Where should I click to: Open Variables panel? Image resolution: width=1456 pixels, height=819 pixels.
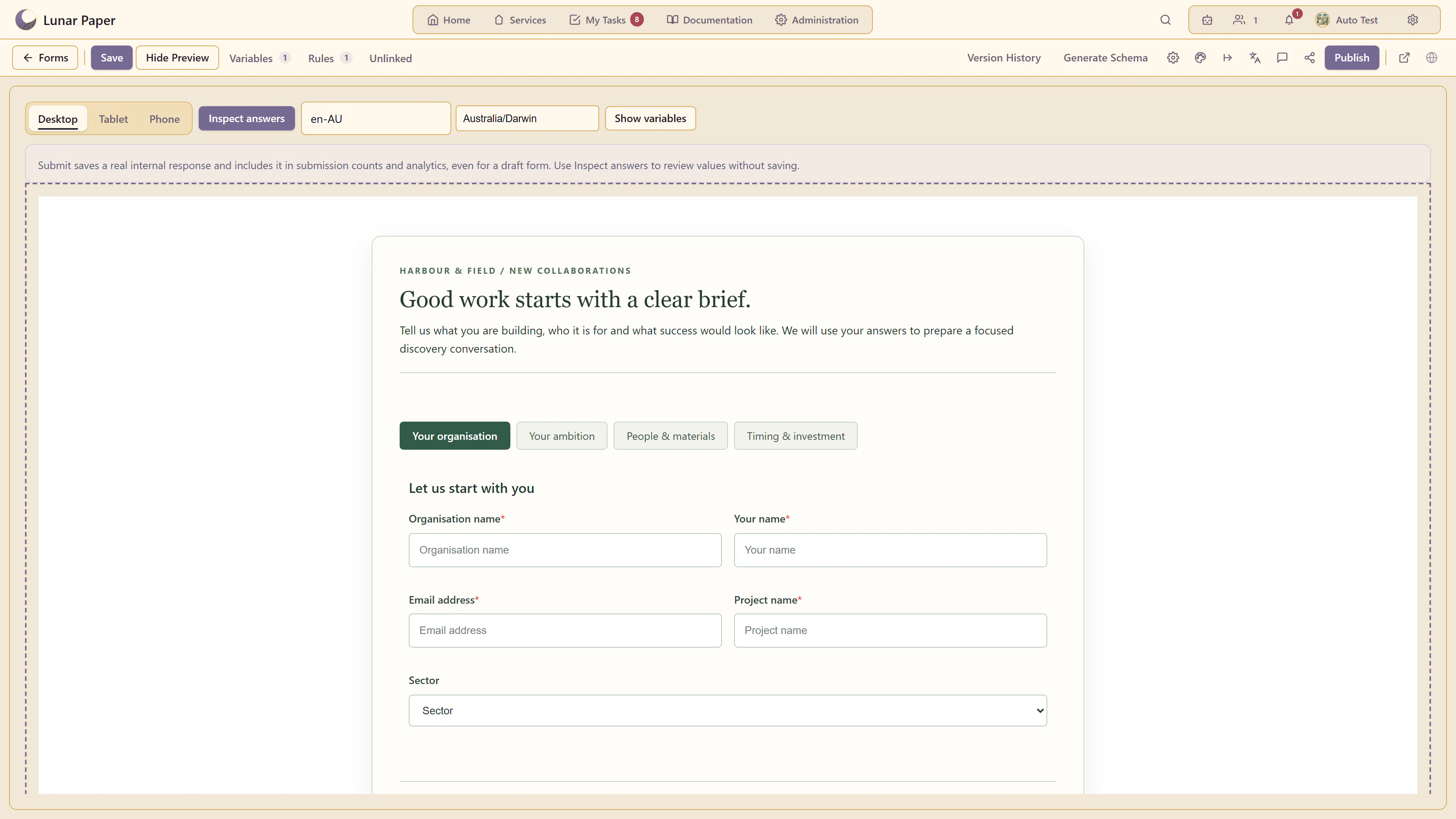(x=259, y=58)
